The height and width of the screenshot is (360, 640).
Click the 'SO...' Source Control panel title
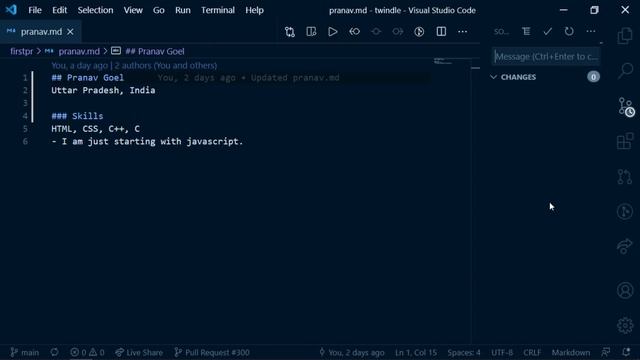[x=501, y=32]
